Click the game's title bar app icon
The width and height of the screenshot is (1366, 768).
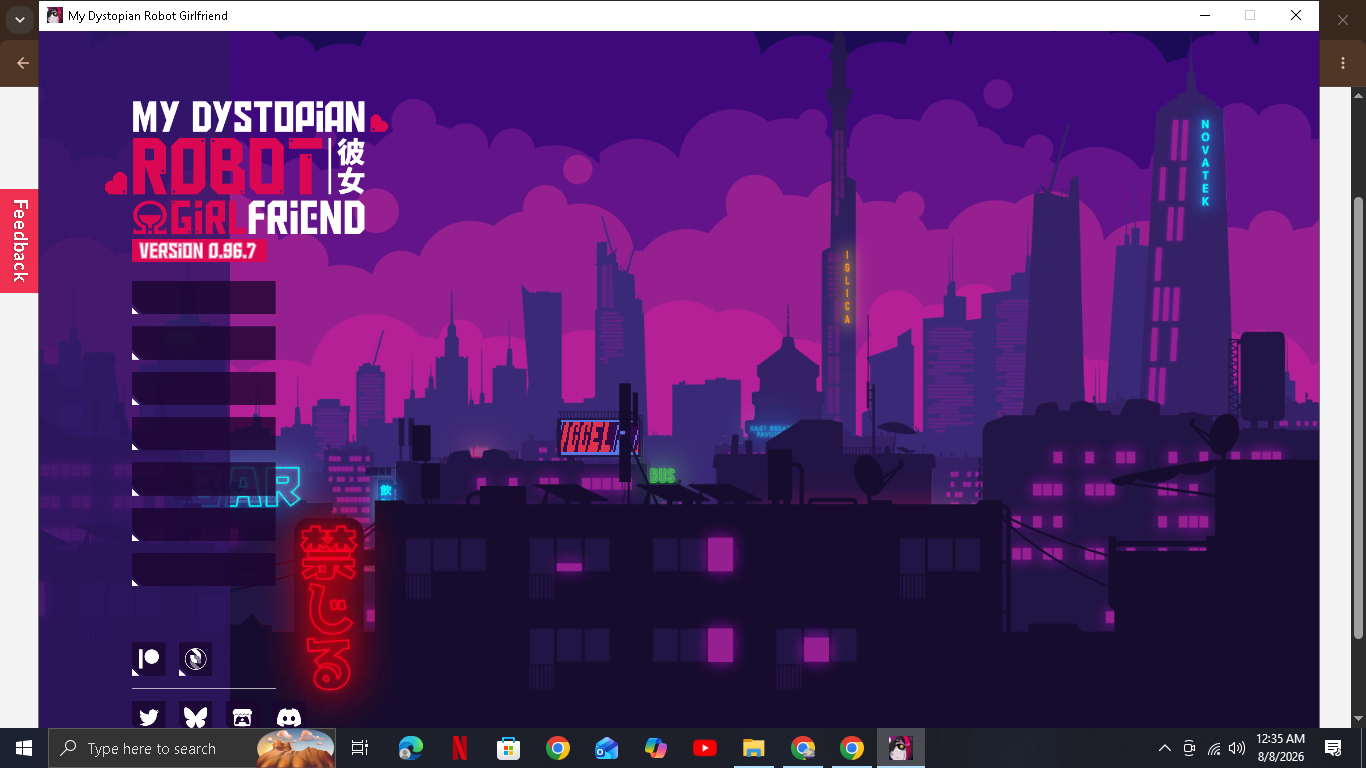(55, 15)
